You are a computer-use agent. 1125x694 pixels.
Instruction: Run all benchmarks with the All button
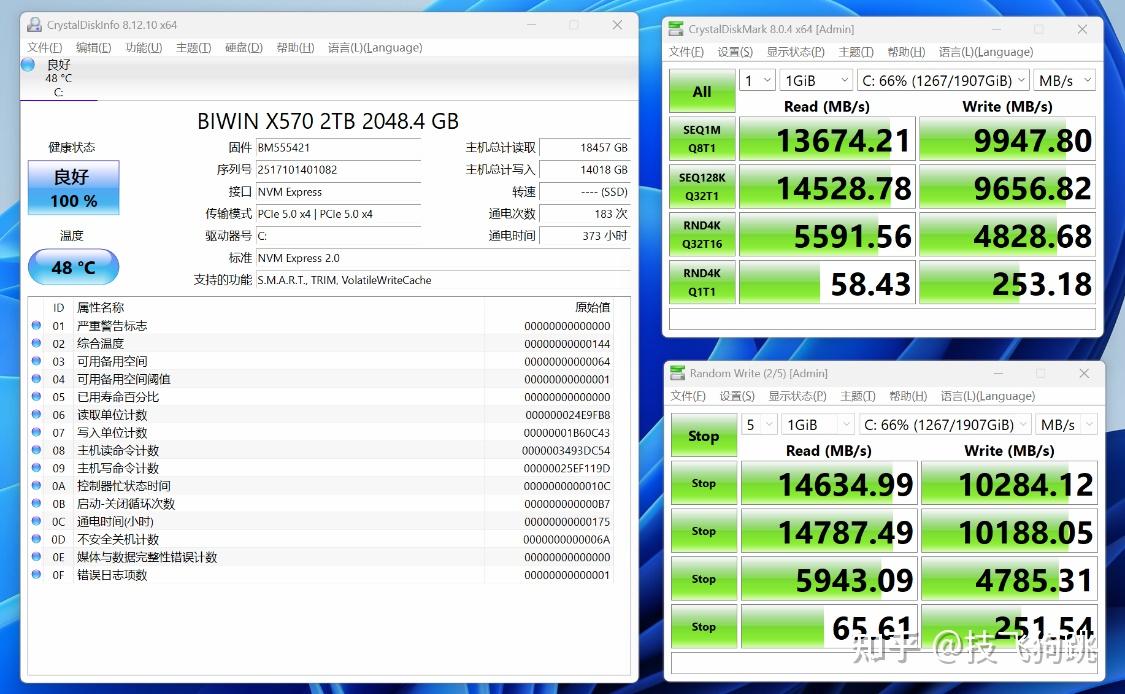(702, 91)
